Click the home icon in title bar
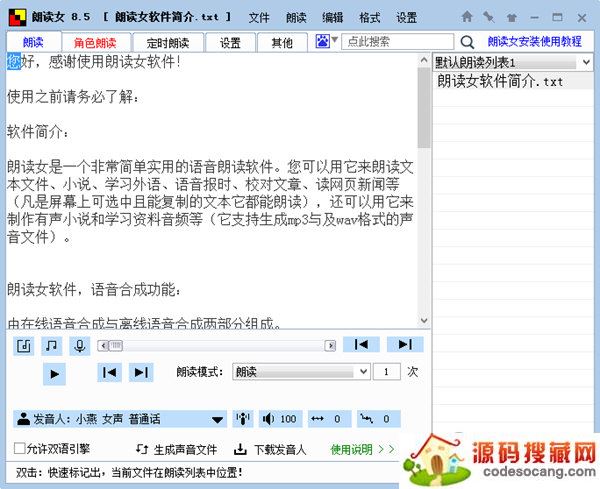 [467, 17]
